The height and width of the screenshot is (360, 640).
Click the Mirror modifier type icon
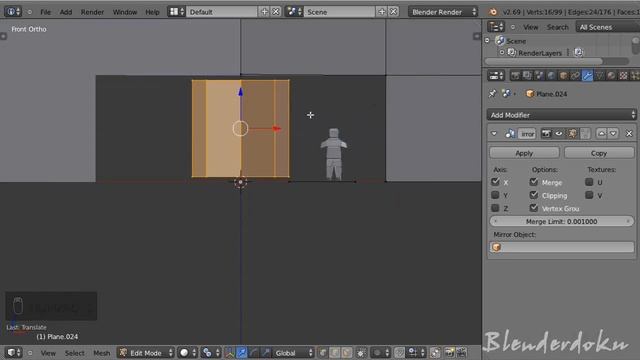click(x=510, y=133)
